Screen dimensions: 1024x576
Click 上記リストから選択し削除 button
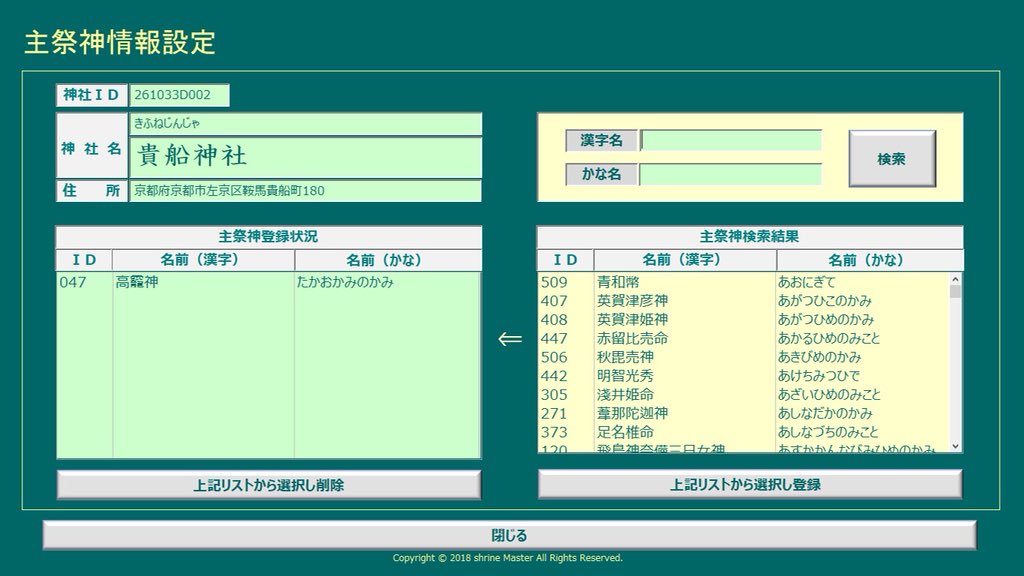[x=268, y=485]
